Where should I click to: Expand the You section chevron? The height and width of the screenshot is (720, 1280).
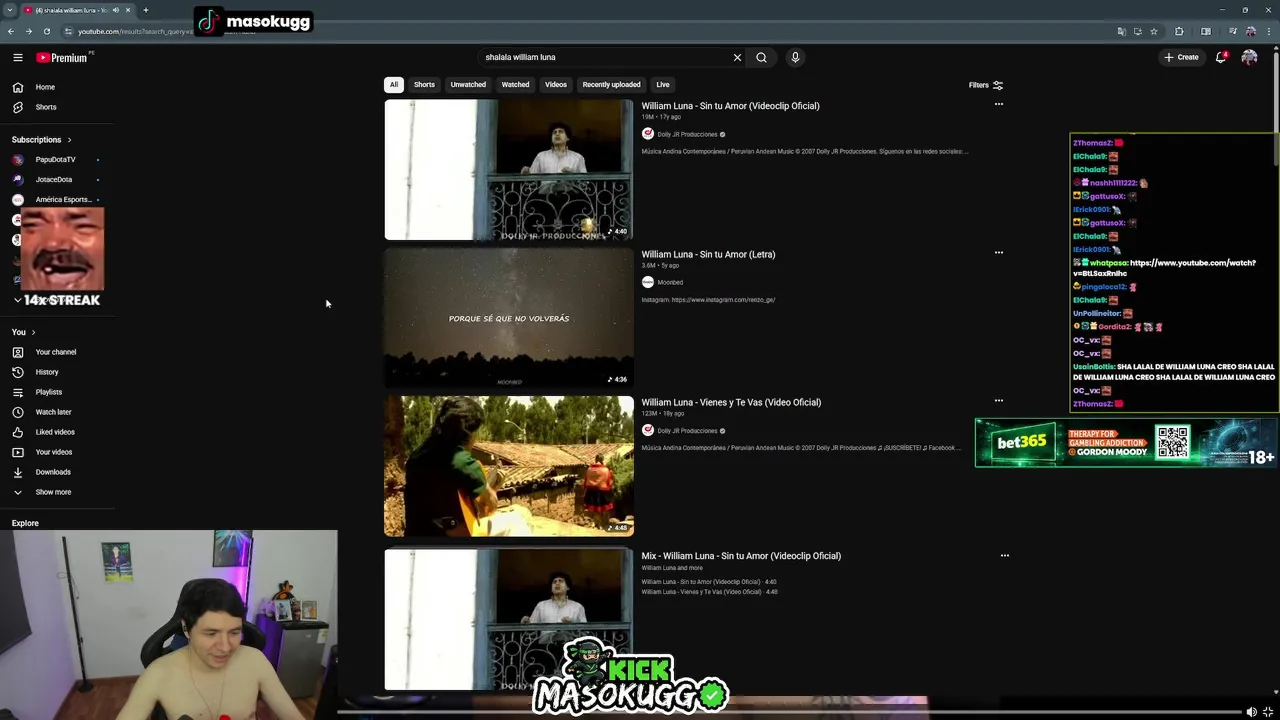click(33, 332)
